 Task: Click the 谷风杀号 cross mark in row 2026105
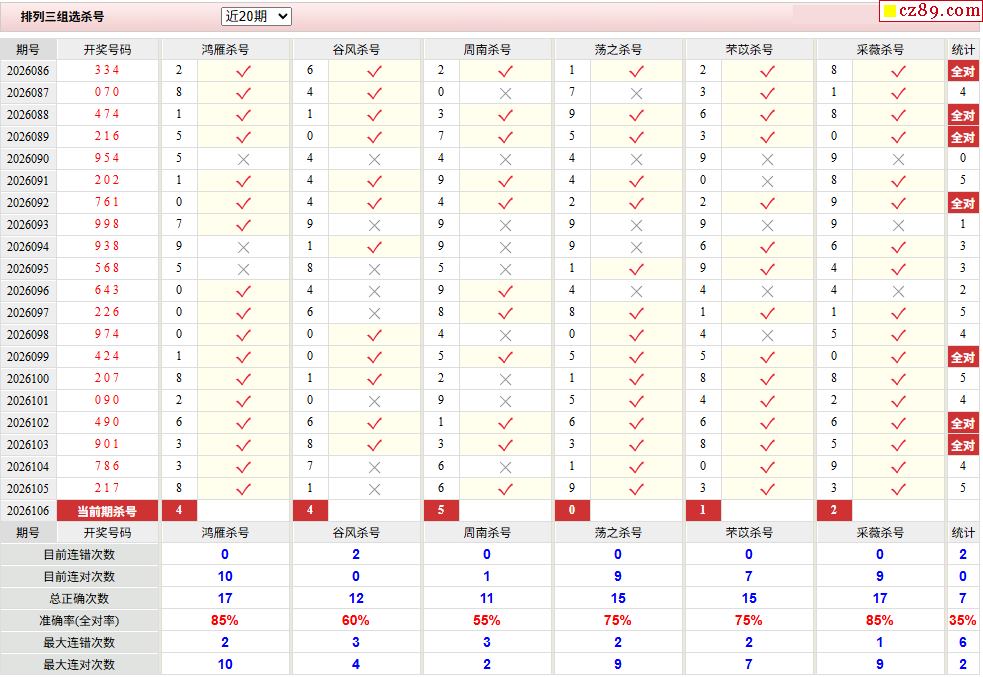pyautogui.click(x=374, y=489)
